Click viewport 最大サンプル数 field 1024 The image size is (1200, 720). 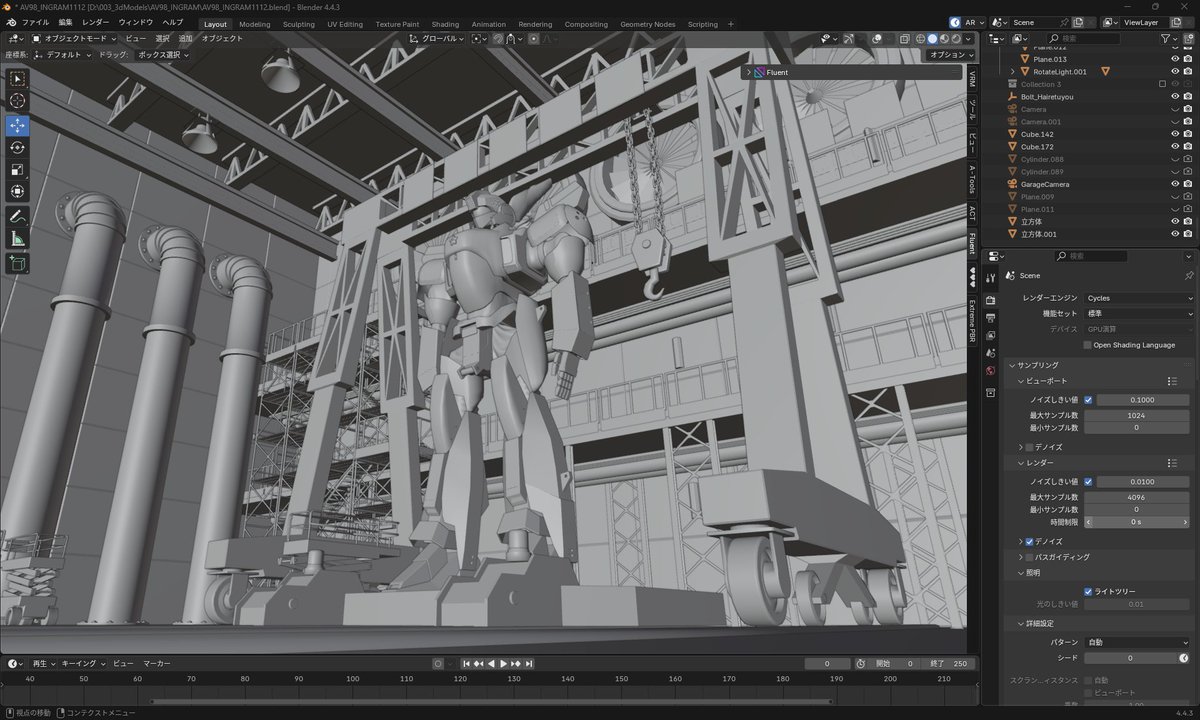pos(1136,415)
